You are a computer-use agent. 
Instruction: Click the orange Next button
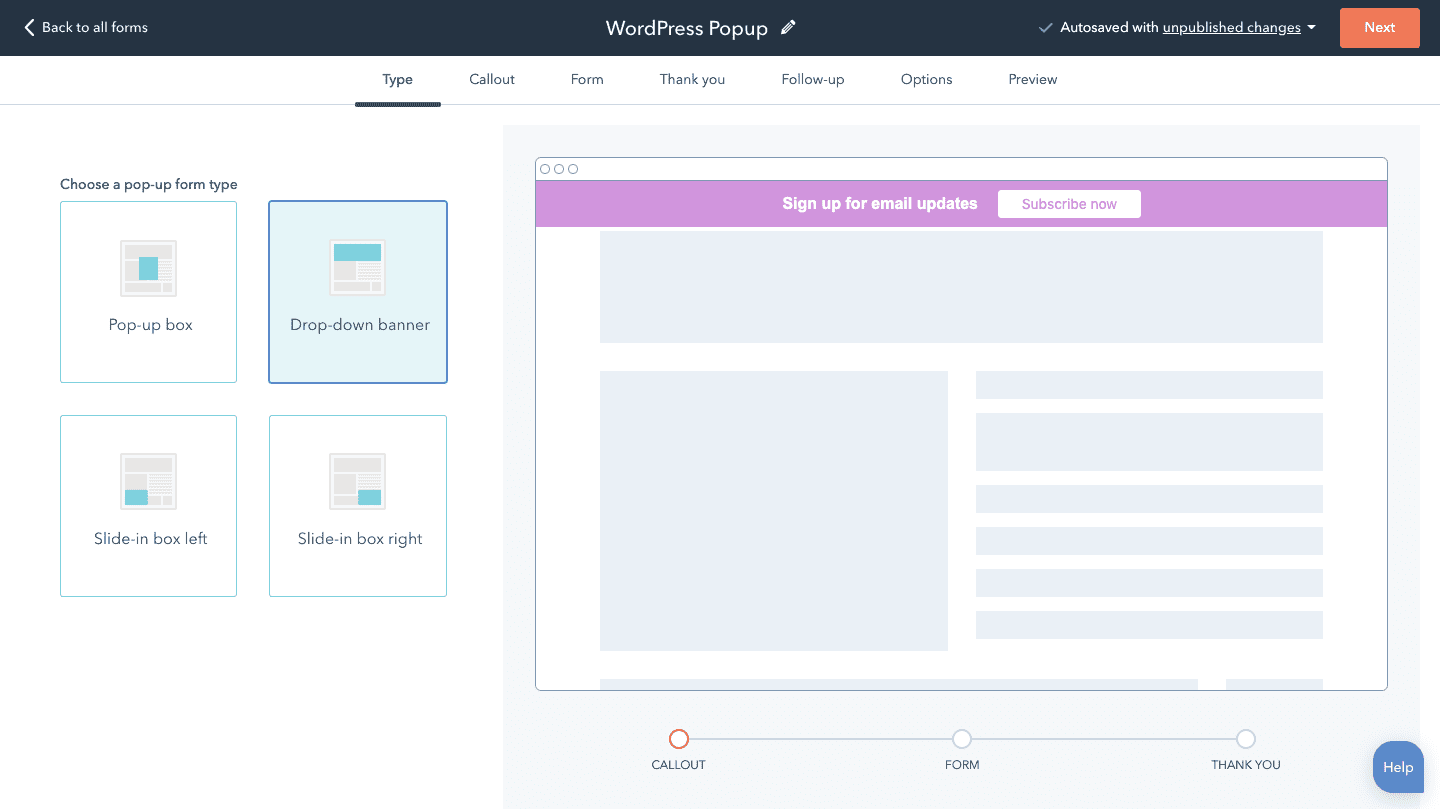coord(1379,28)
